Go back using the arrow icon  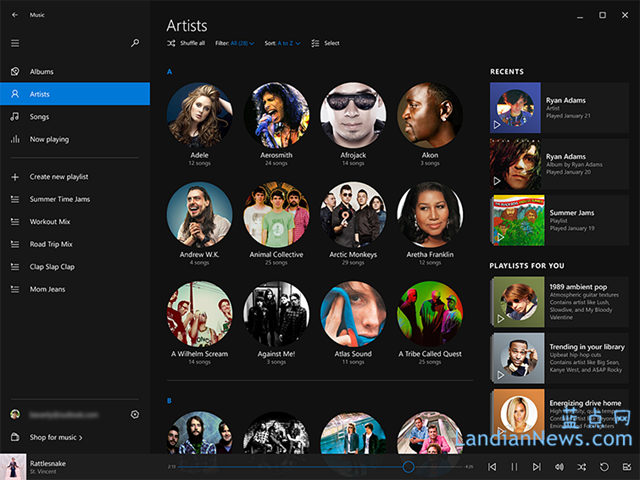pyautogui.click(x=15, y=15)
